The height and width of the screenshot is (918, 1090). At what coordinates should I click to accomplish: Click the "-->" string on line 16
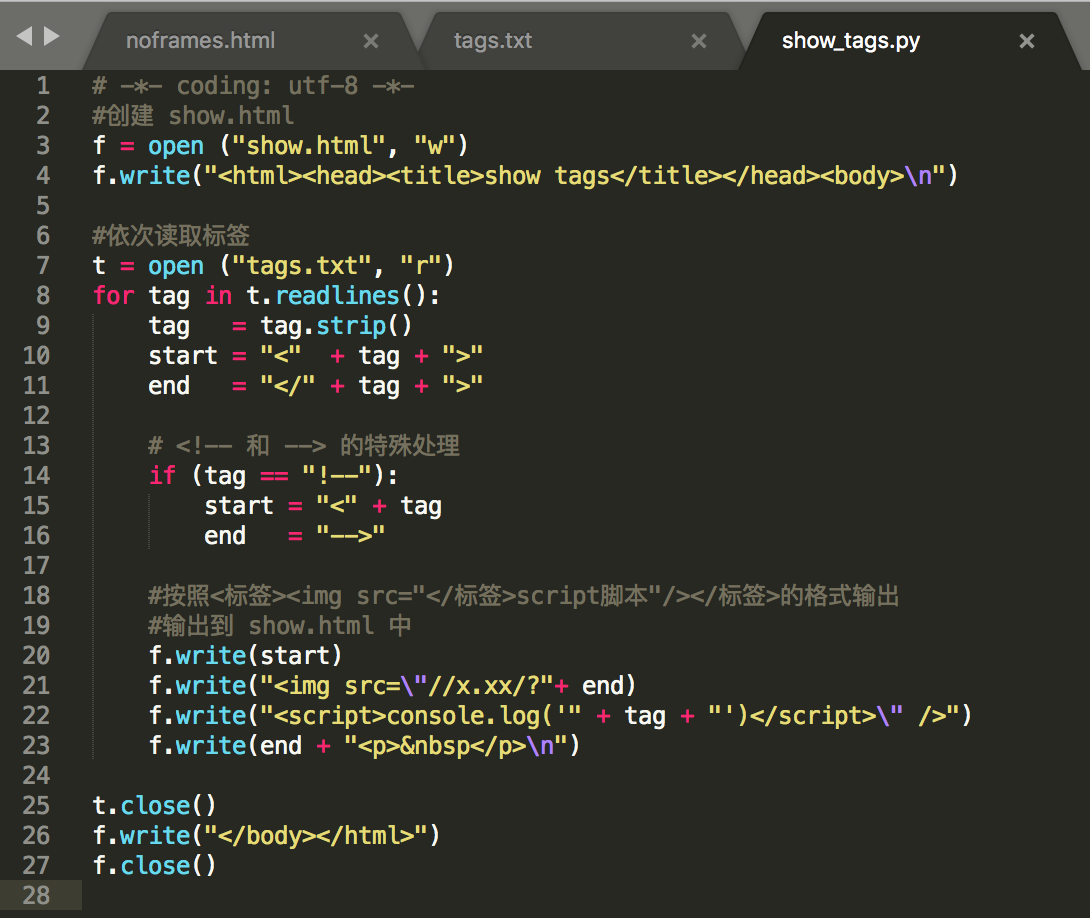click(350, 535)
